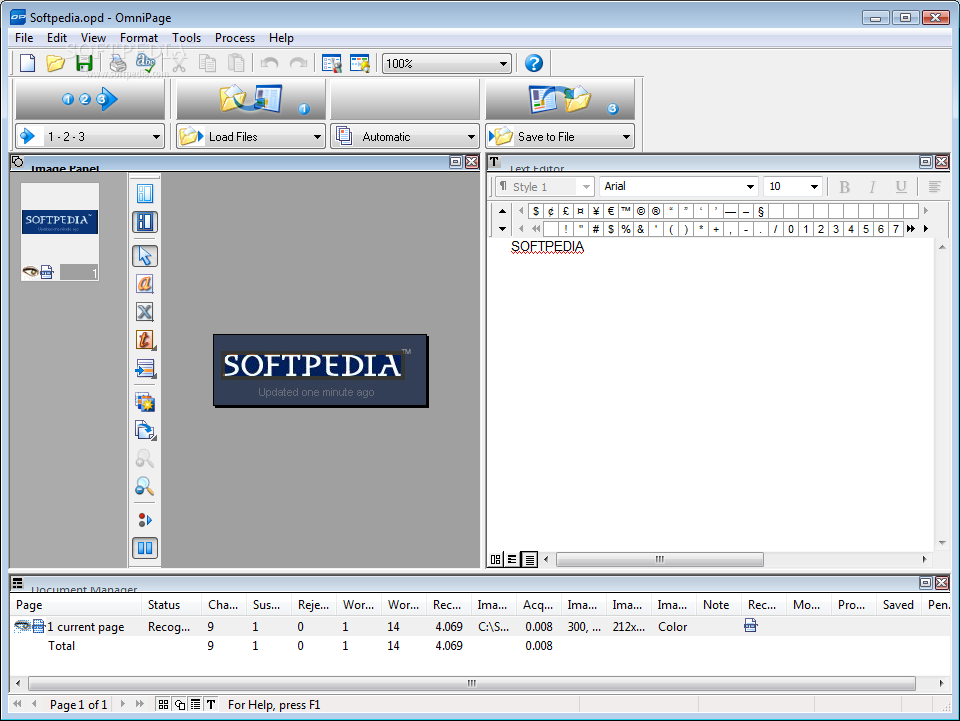Click the blank recognize step button

[405, 99]
